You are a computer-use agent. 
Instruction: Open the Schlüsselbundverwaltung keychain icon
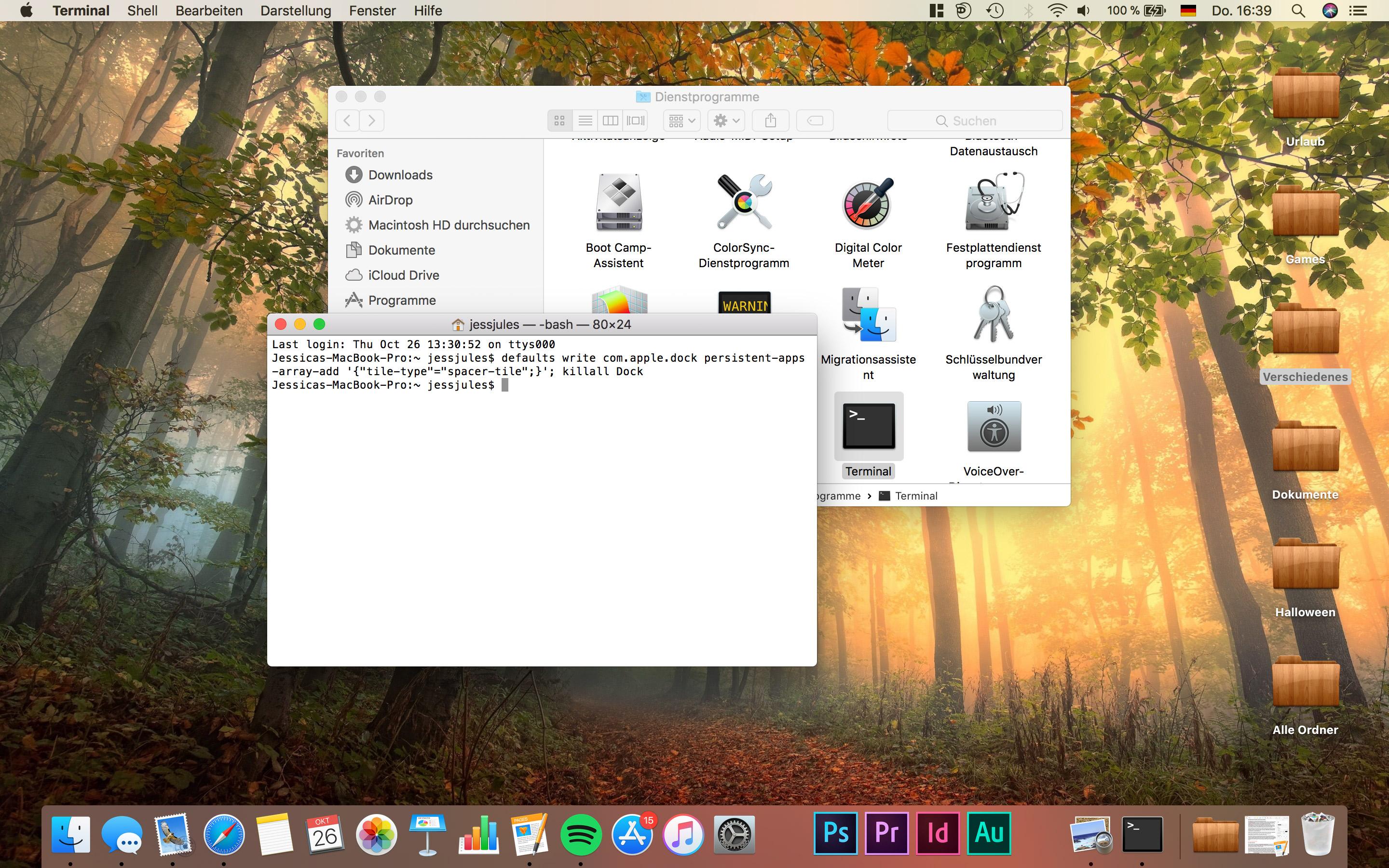994,314
